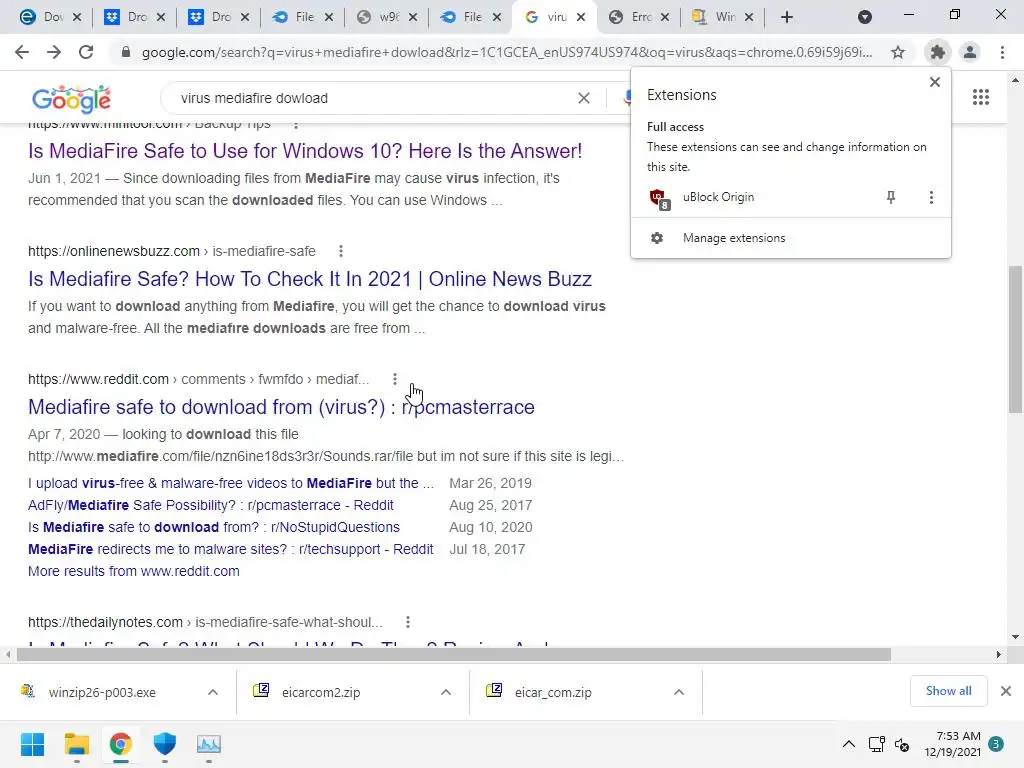Select uBlock Origin extension entry

coord(718,197)
